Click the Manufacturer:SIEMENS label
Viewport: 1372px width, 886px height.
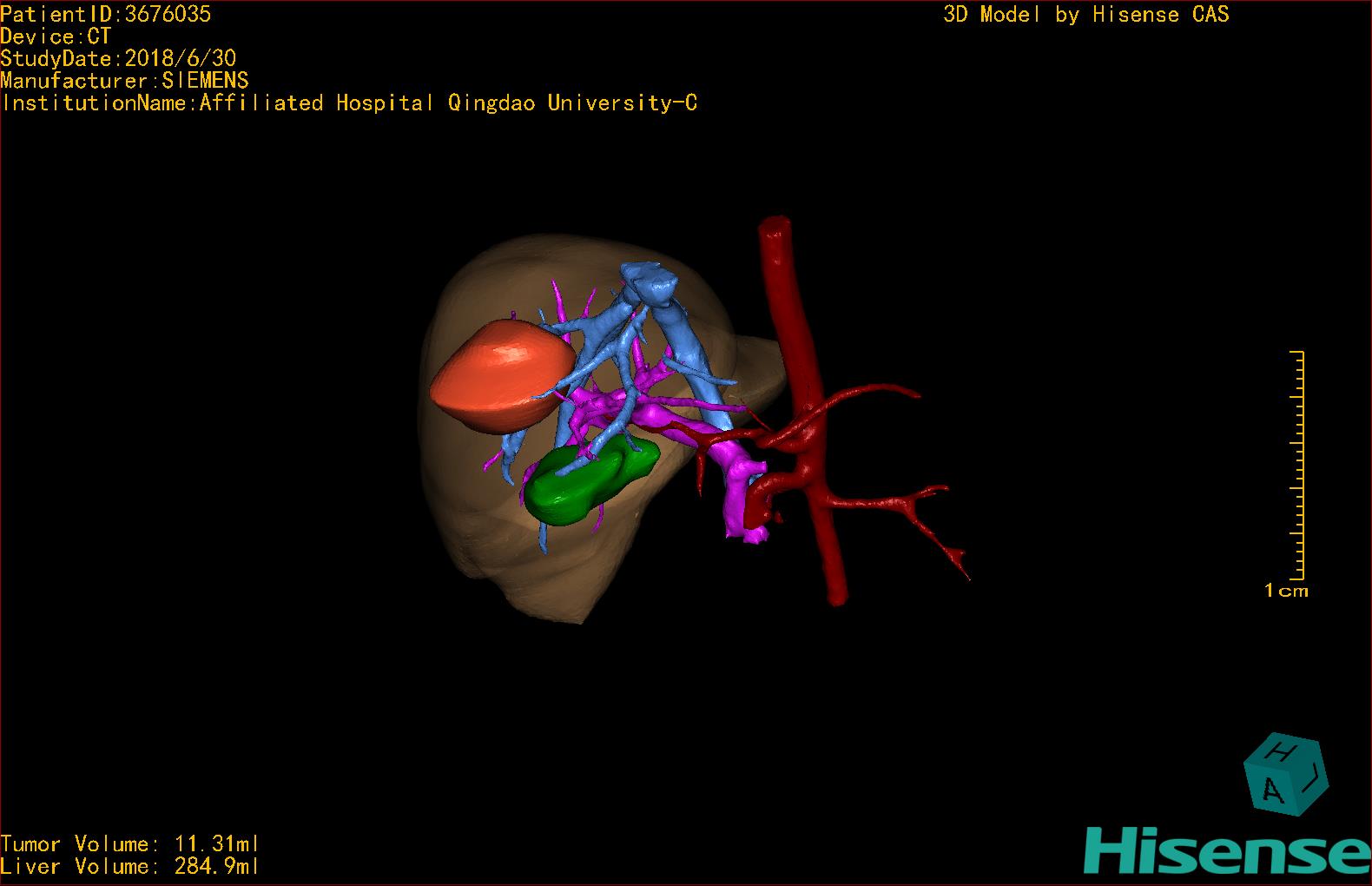124,81
